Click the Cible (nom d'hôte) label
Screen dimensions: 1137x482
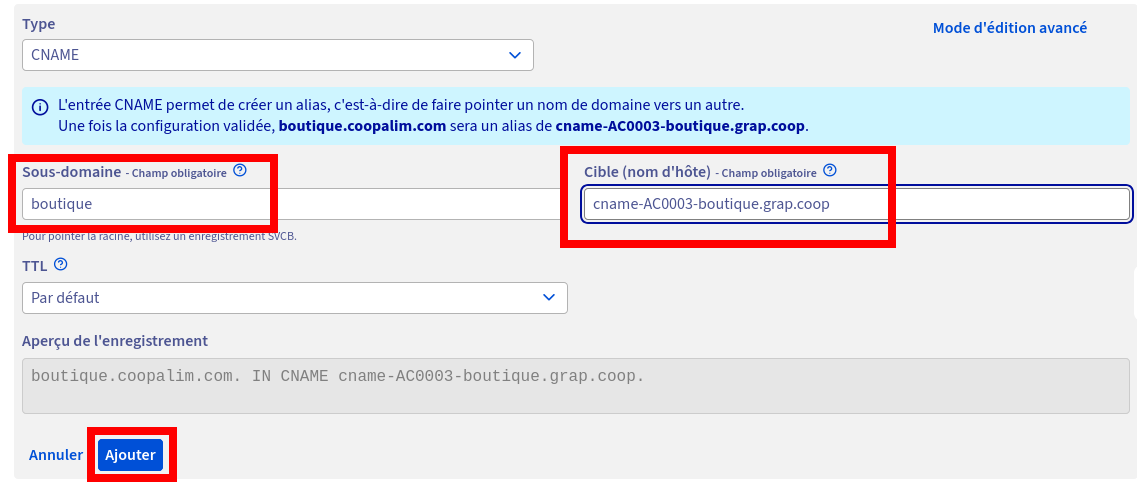pyautogui.click(x=647, y=172)
